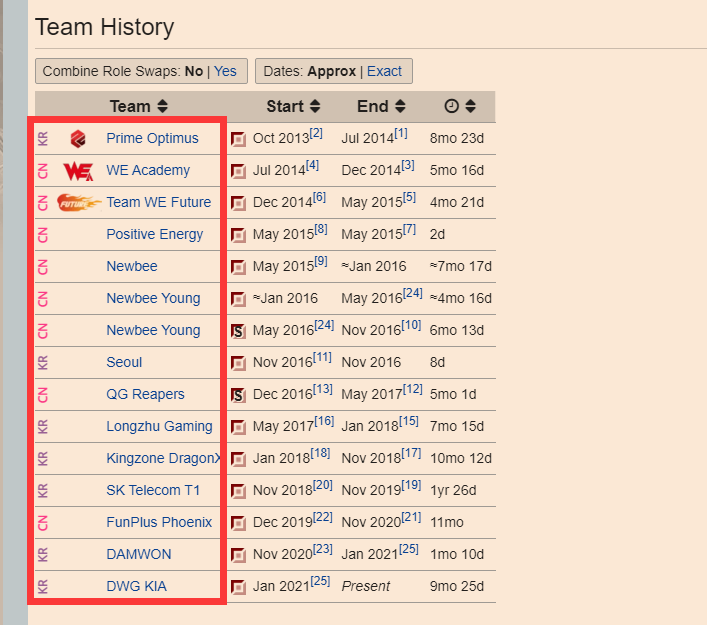Click the Team History heading

(105, 27)
